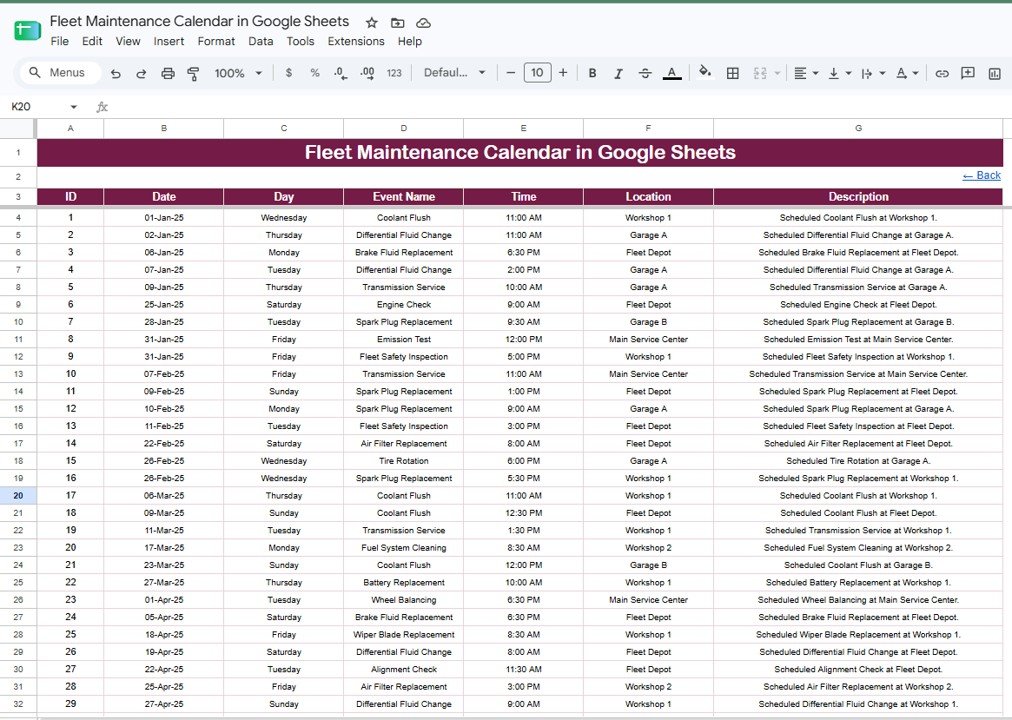Image resolution: width=1012 pixels, height=720 pixels.
Task: Star this spreadsheet document
Action: click(x=372, y=23)
